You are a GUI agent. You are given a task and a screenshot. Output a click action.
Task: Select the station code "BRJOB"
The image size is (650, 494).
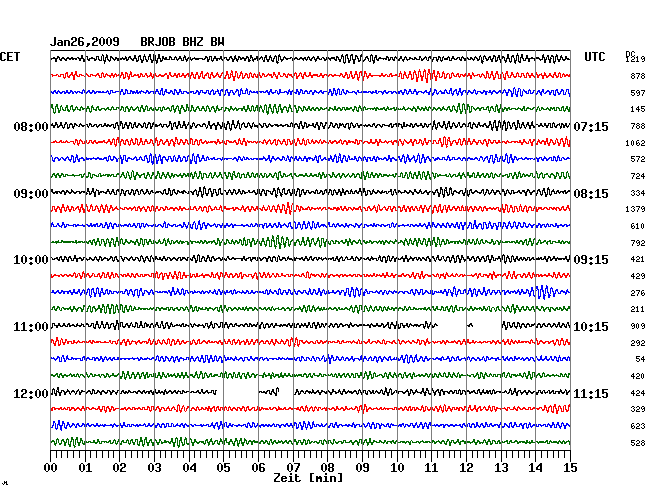coord(158,42)
